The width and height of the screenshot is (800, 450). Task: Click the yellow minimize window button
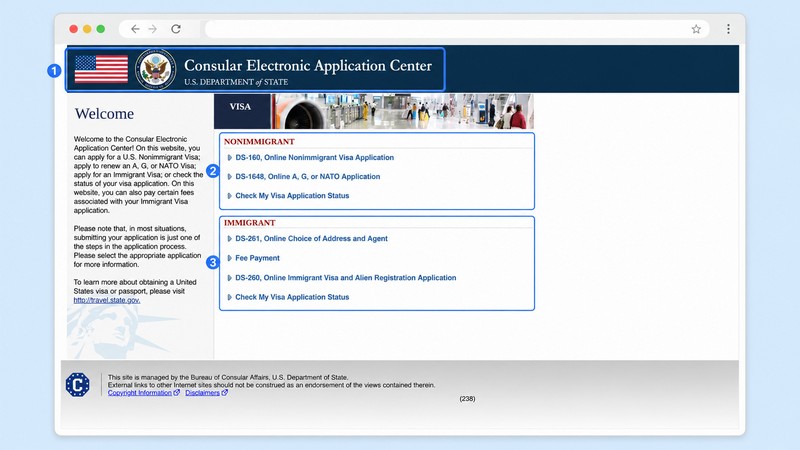click(87, 29)
